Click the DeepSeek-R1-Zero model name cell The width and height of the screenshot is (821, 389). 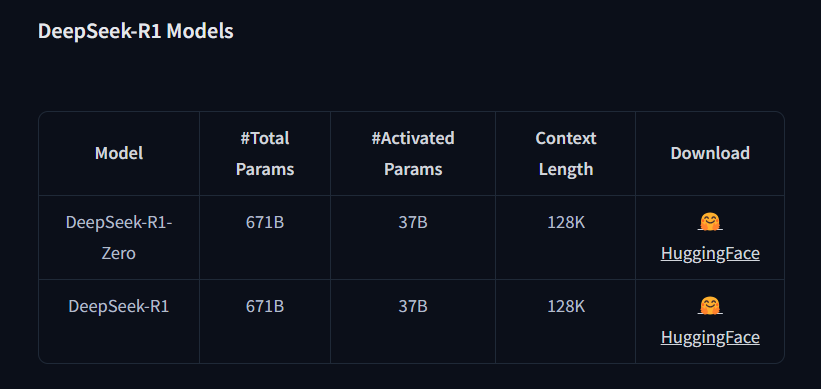pos(119,238)
